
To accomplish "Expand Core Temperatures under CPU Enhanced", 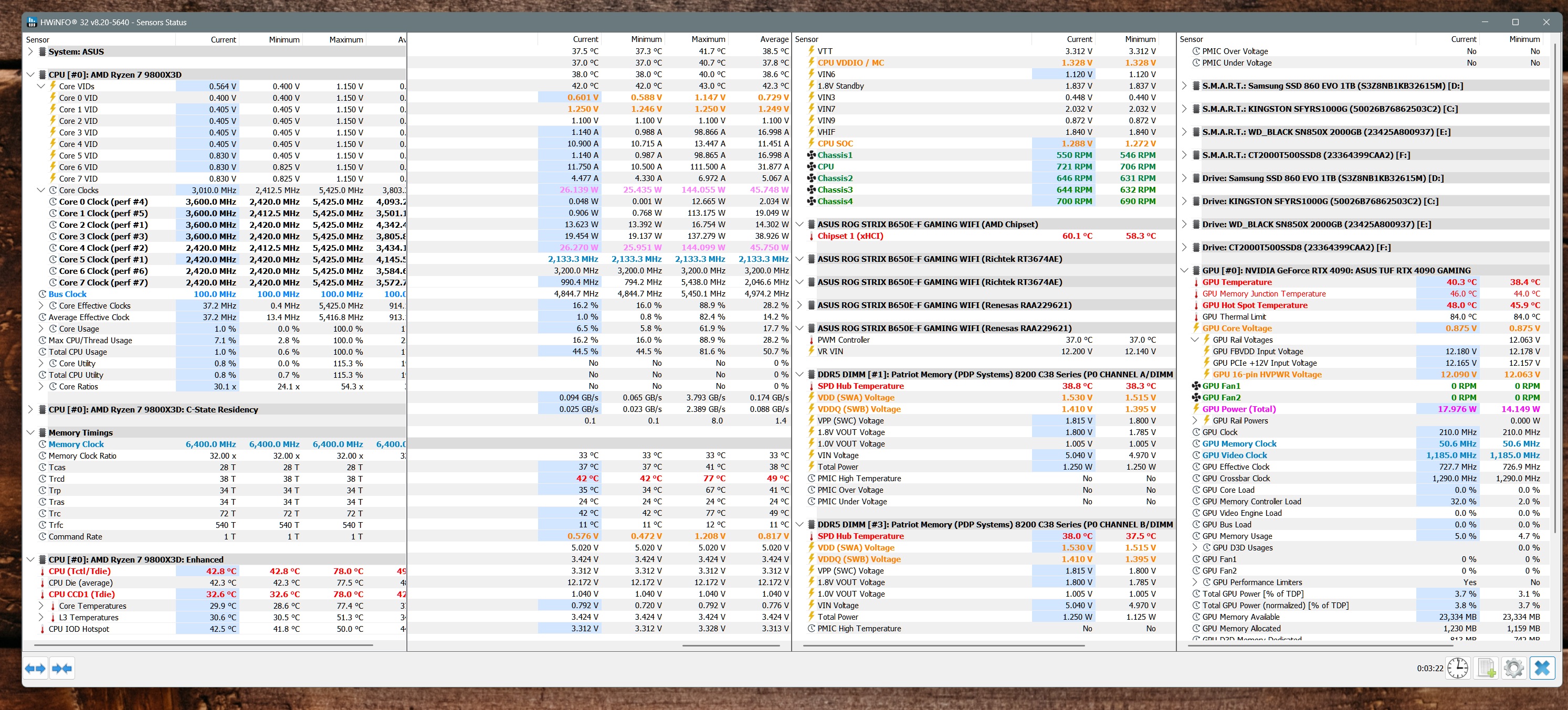I will pos(41,606).
